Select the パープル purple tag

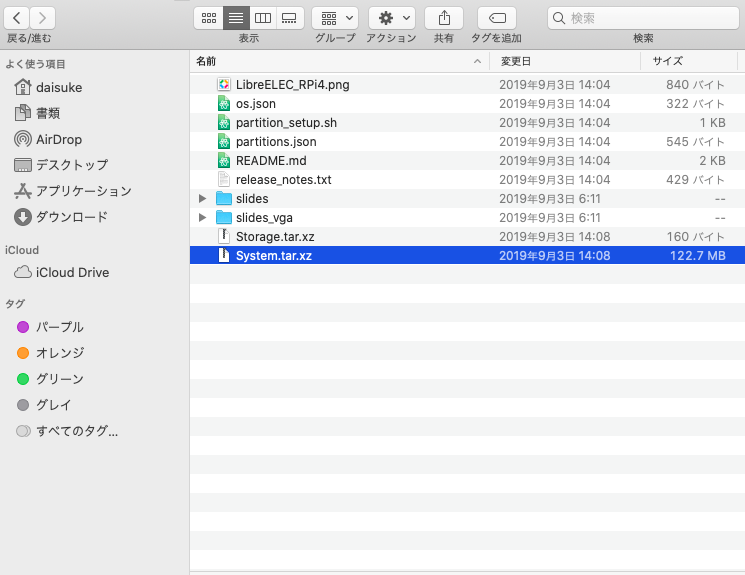(50, 327)
